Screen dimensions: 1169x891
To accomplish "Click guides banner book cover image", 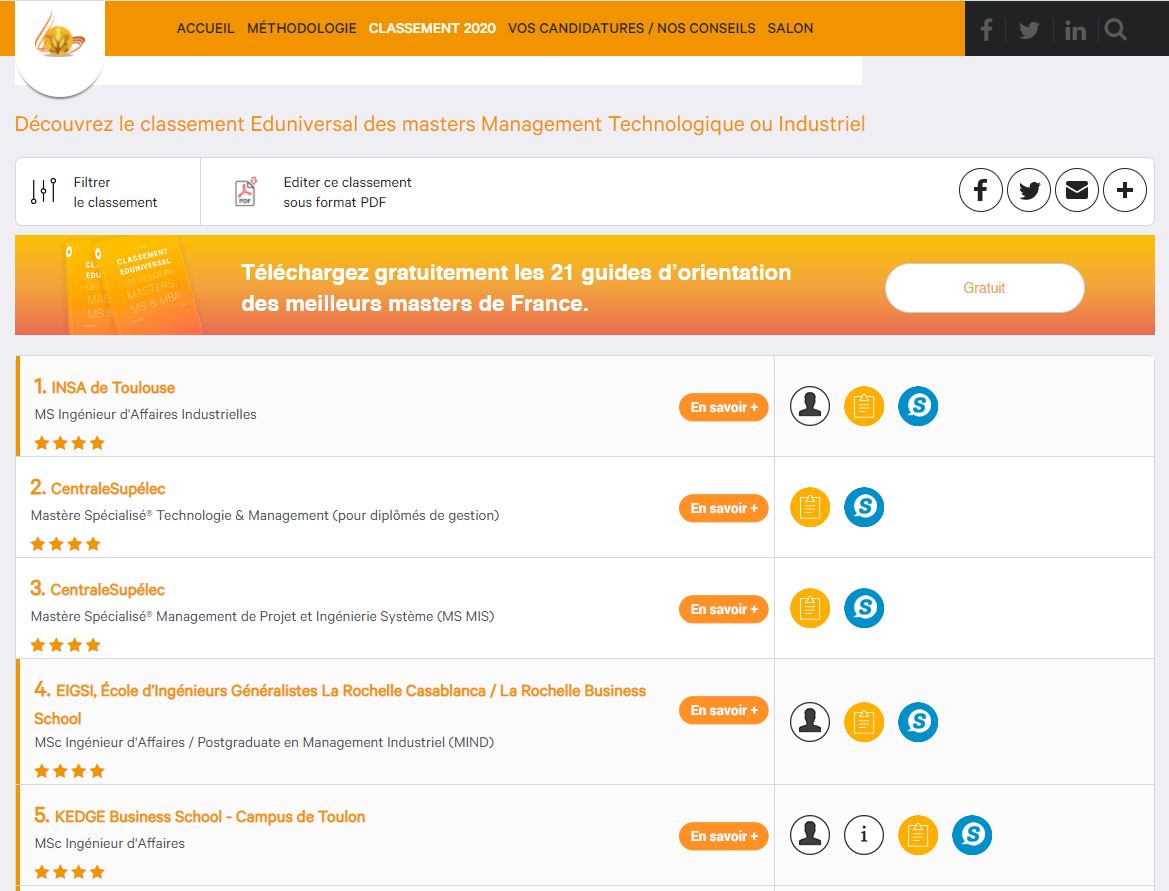I will (133, 286).
